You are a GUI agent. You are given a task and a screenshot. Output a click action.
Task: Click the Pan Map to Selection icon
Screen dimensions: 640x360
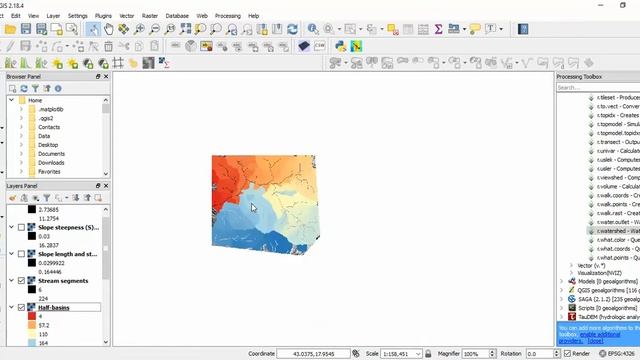pyautogui.click(x=124, y=29)
